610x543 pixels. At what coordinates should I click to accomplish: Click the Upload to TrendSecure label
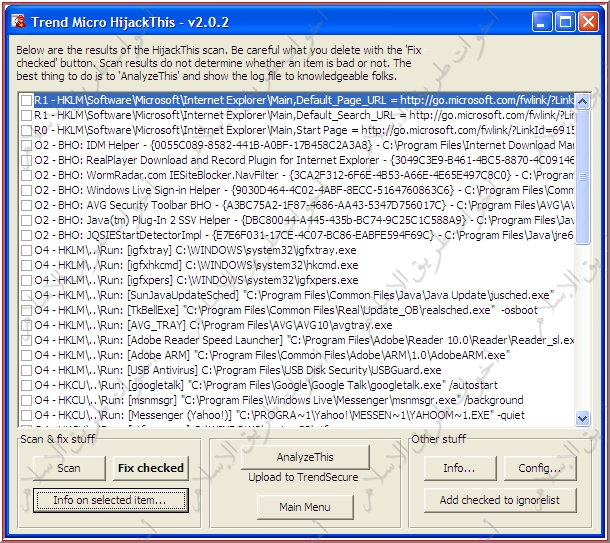303,477
